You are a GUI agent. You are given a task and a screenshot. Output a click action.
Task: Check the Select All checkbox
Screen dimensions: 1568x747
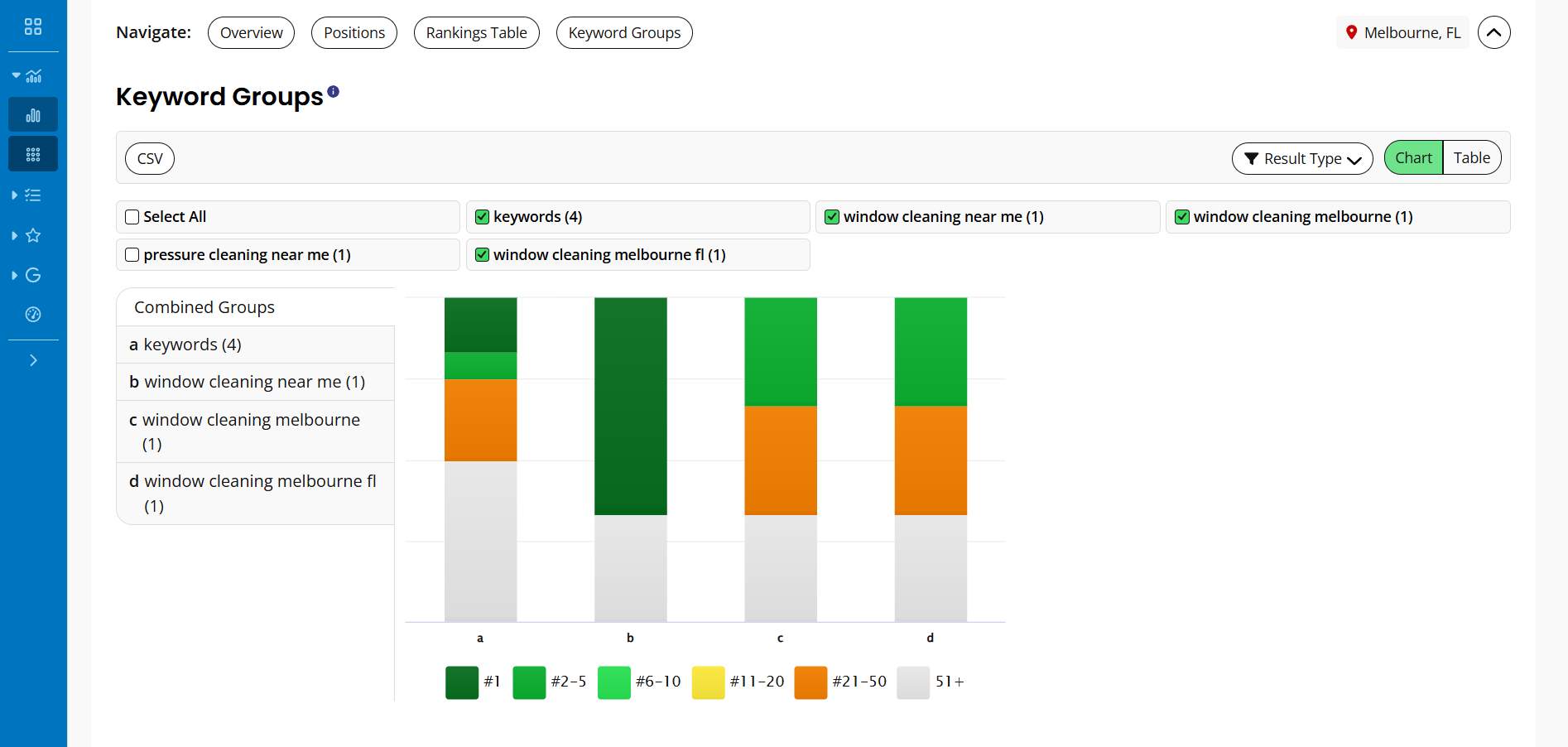coord(132,217)
